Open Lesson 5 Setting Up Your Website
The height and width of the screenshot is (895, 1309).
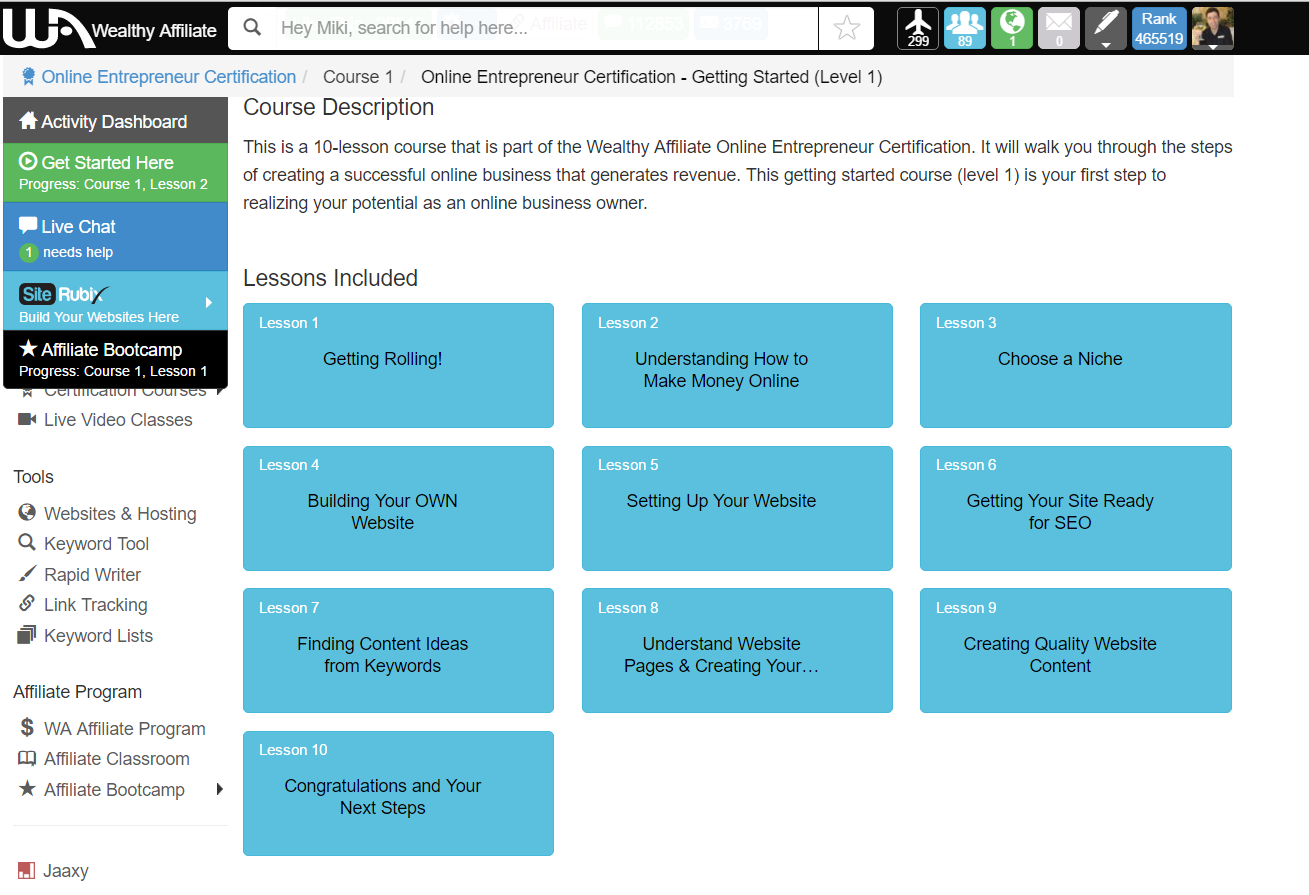point(737,508)
